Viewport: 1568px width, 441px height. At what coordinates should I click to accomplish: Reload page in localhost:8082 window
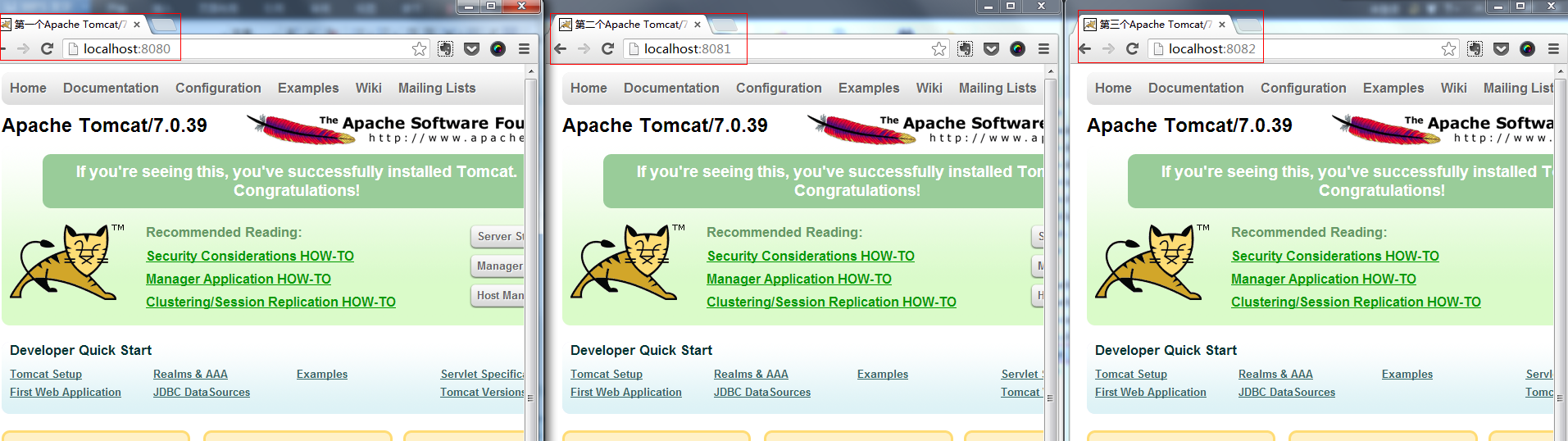[x=1132, y=48]
